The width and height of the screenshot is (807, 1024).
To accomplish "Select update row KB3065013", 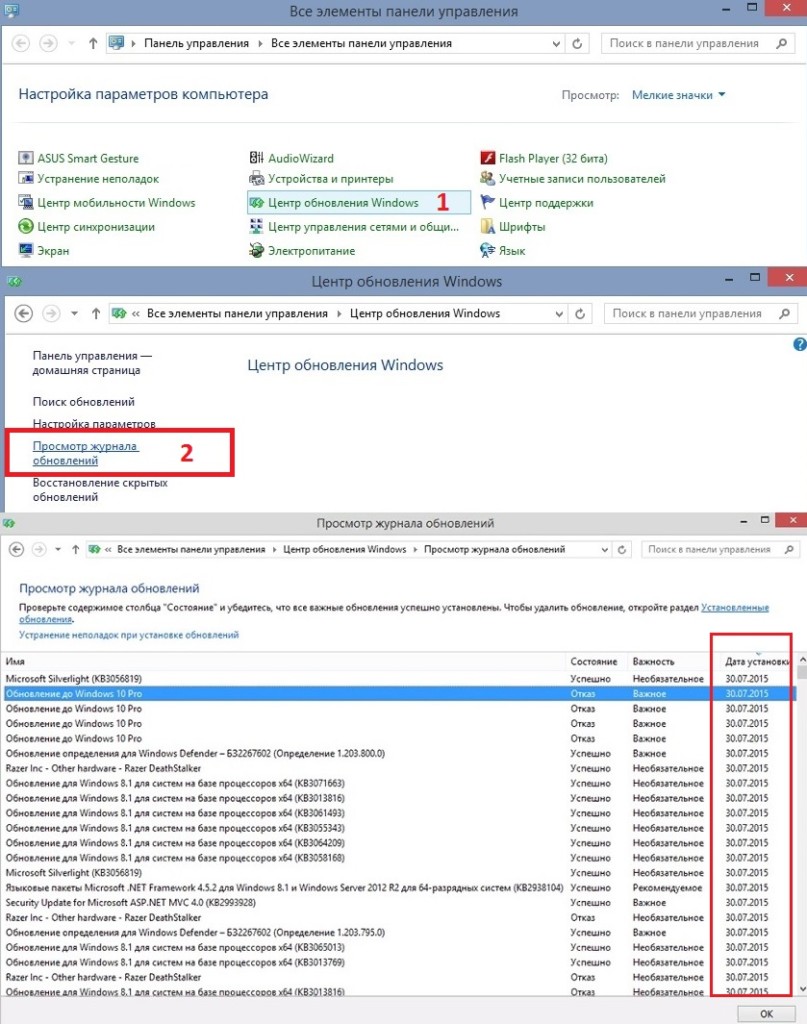I will [x=400, y=948].
